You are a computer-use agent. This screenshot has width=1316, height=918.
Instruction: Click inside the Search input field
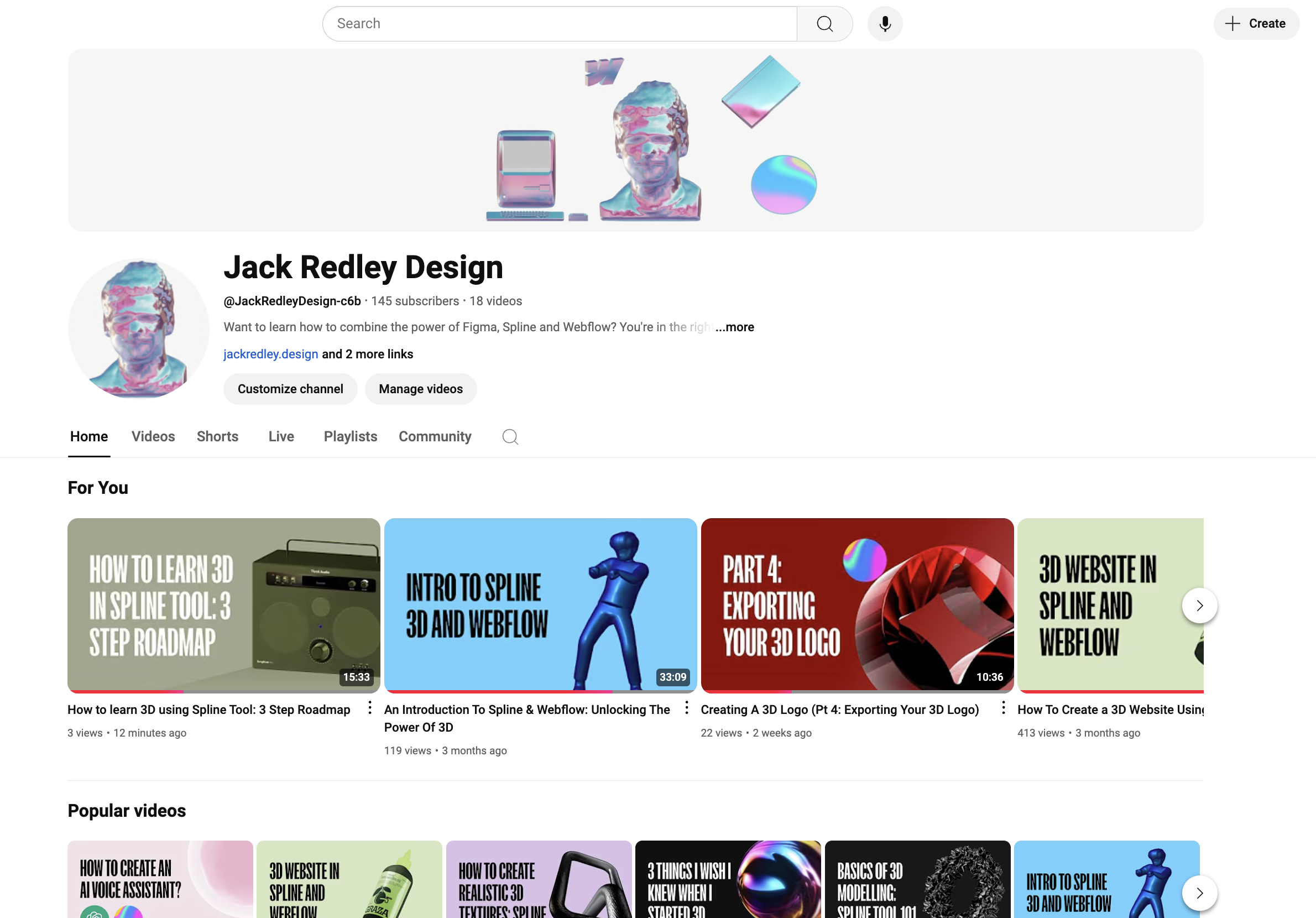click(559, 24)
